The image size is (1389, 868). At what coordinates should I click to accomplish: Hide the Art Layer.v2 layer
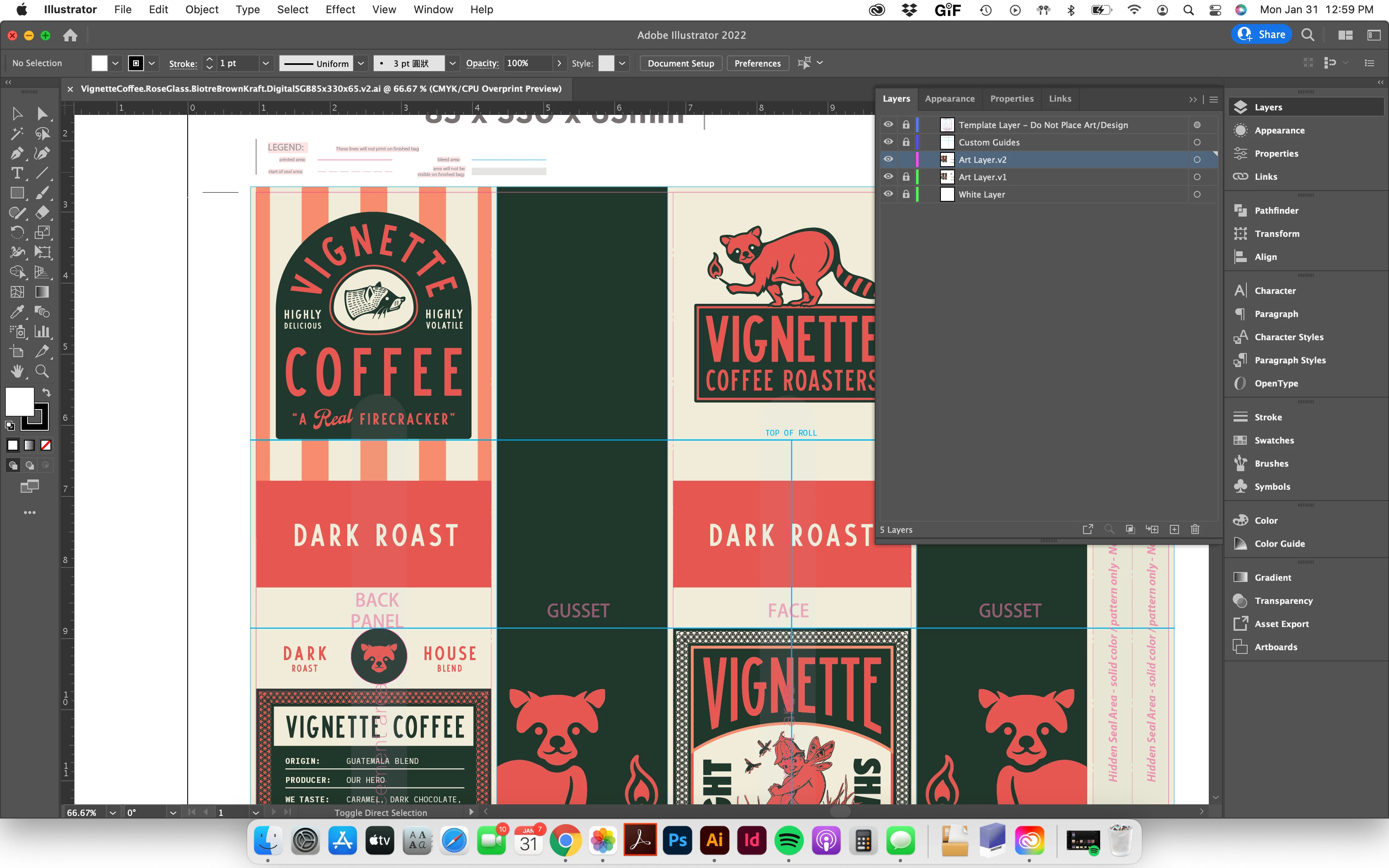click(888, 160)
